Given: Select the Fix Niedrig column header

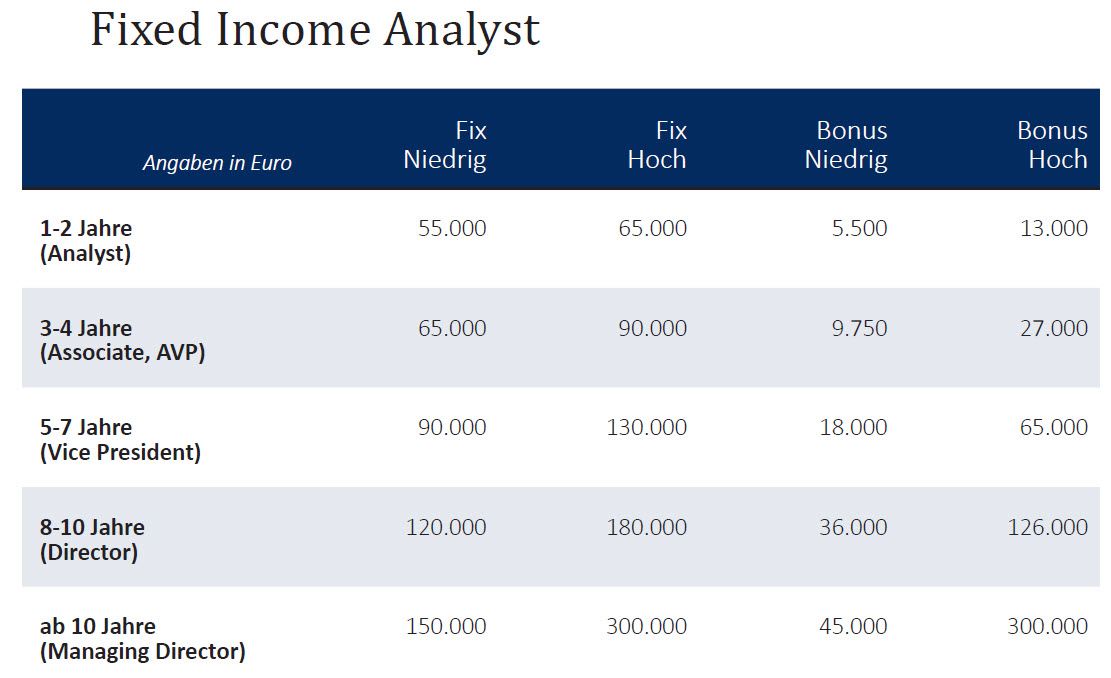Looking at the screenshot, I should [x=445, y=145].
